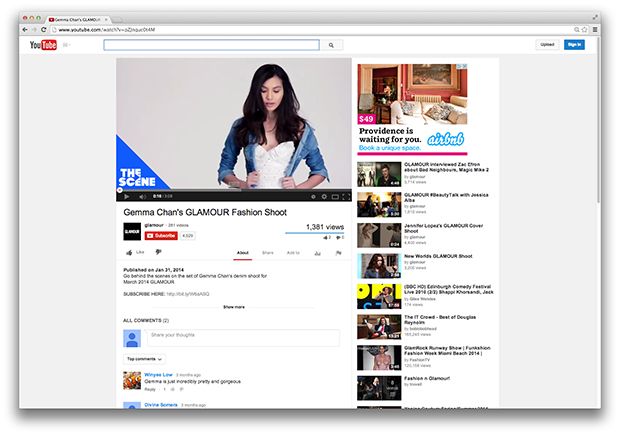Viewport: 620px width, 435px height.
Task: Click the Dislike thumbs down button
Action: point(159,252)
